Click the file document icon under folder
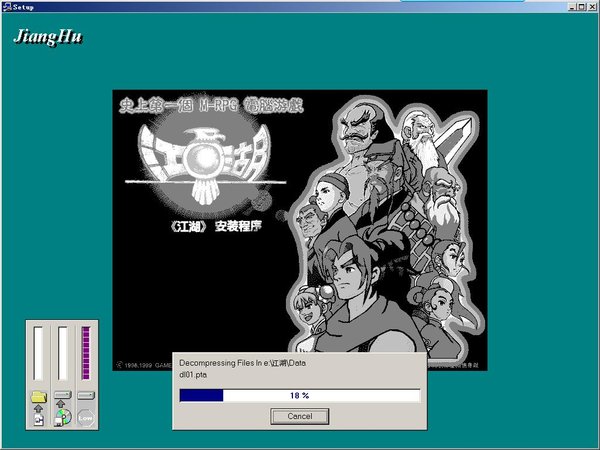This screenshot has width=600, height=450. pos(39,419)
